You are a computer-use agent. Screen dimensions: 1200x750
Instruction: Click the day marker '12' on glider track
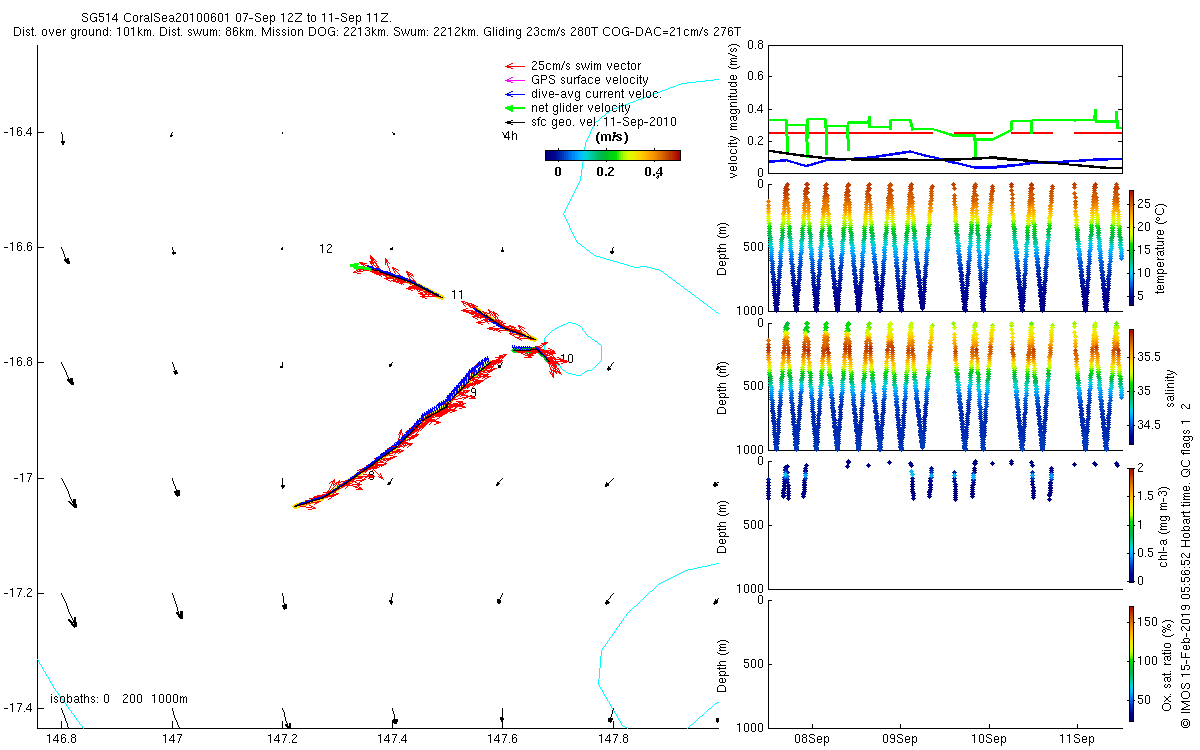click(326, 248)
